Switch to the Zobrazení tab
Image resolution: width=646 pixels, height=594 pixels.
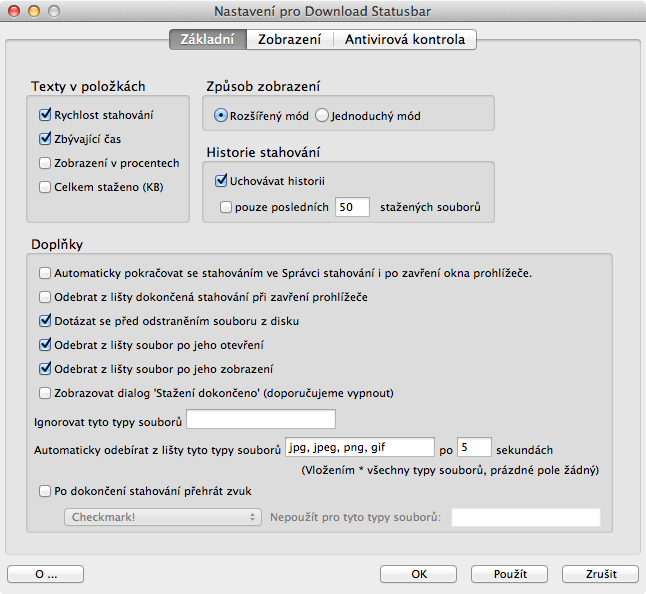point(289,40)
